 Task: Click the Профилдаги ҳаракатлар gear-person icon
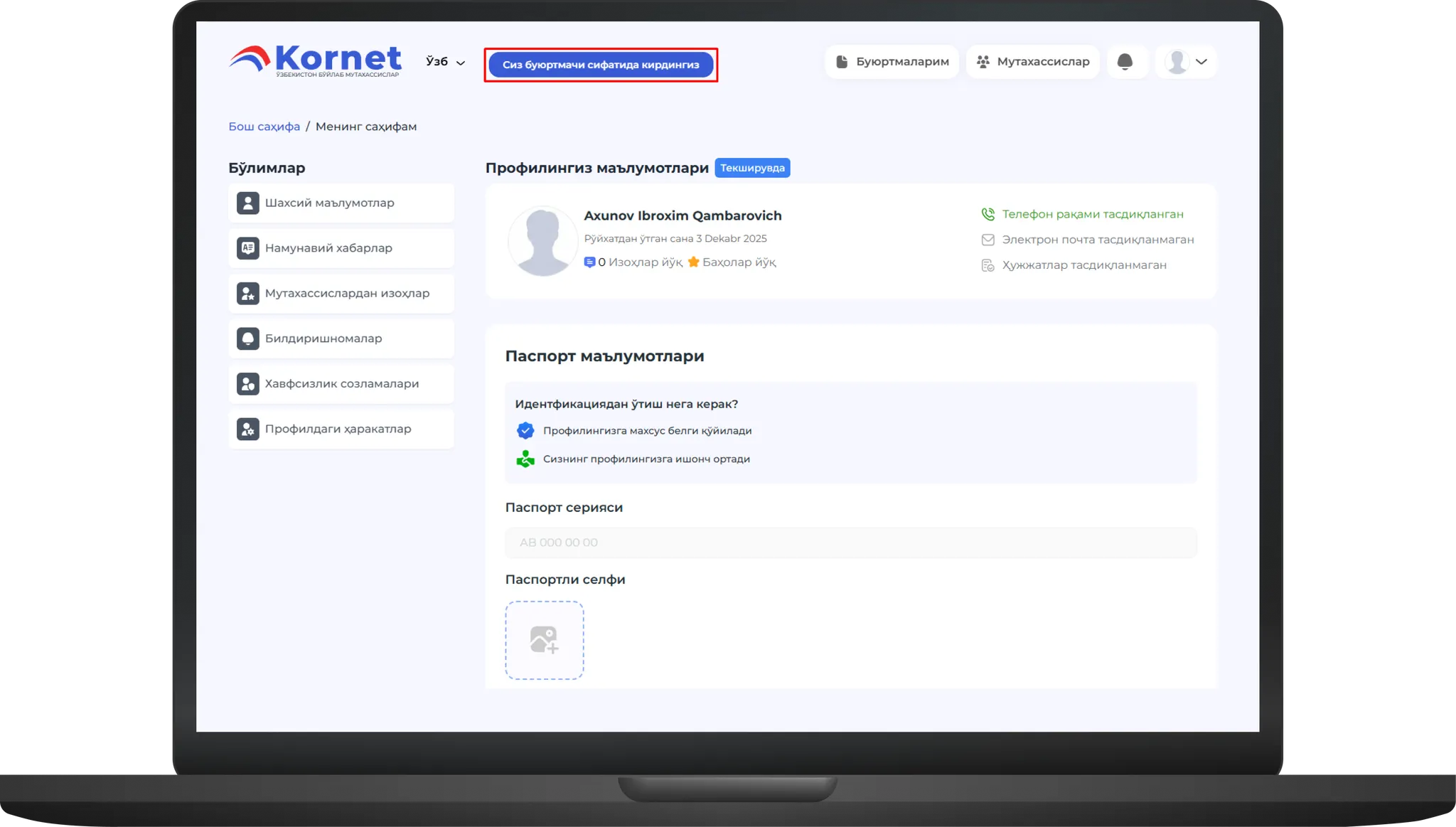tap(247, 429)
